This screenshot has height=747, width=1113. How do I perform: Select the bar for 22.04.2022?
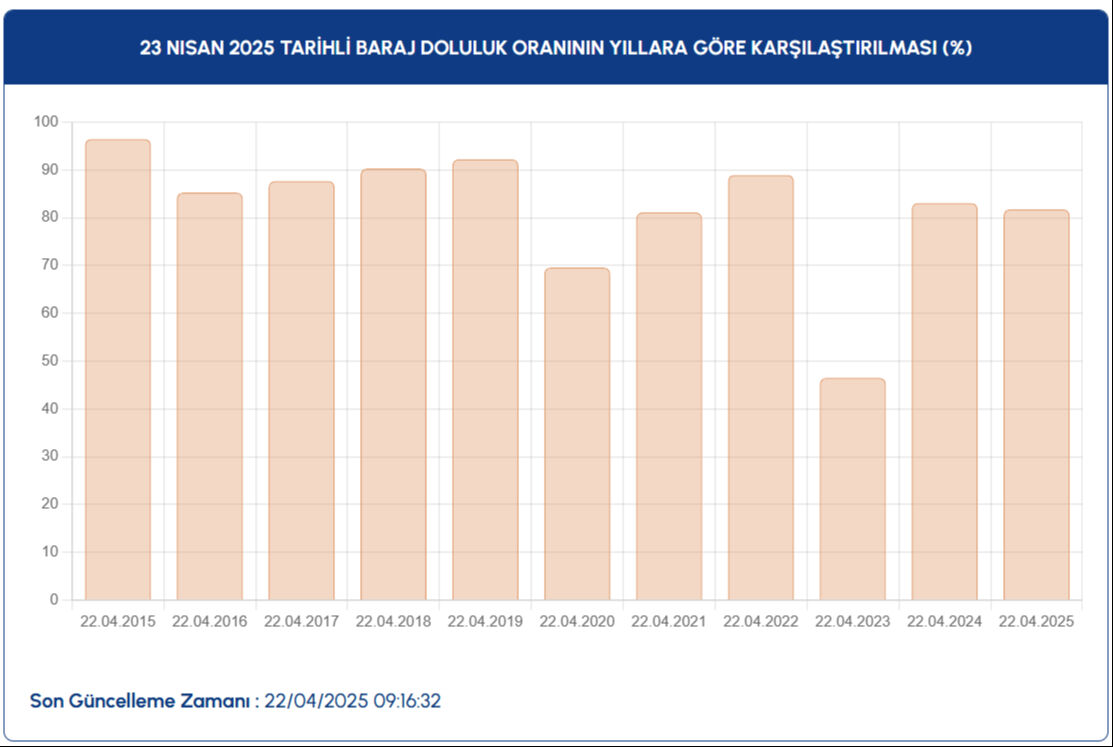760,388
